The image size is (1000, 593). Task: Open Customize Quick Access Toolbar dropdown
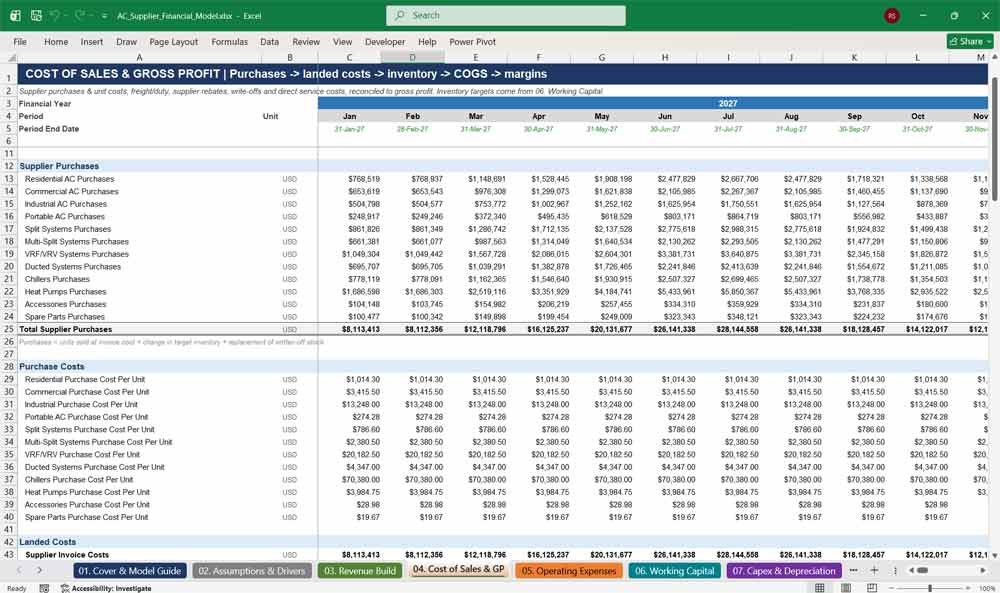pyautogui.click(x=104, y=16)
